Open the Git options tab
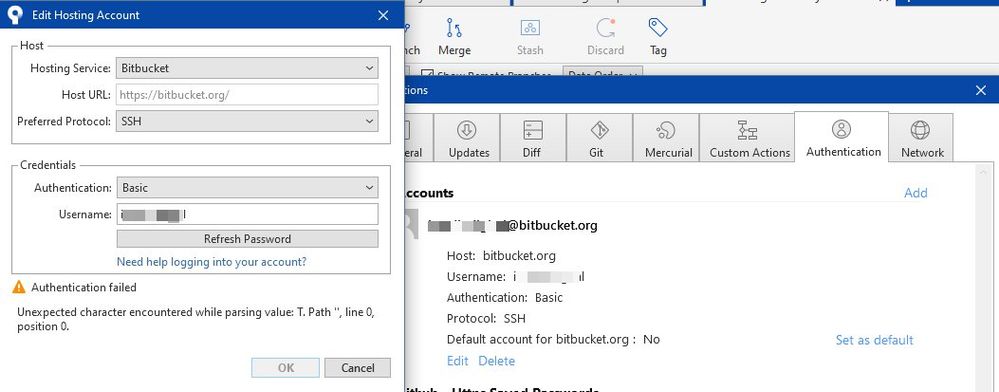 tap(599, 138)
